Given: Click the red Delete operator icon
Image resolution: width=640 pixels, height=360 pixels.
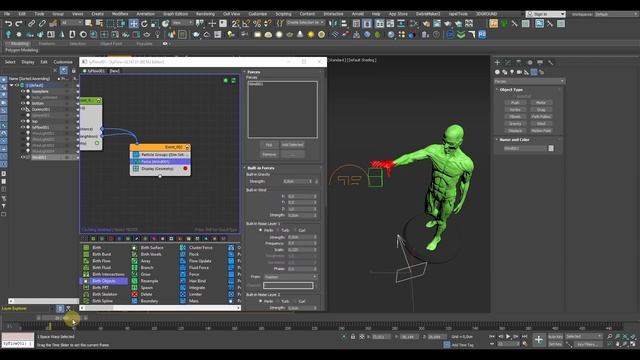Looking at the screenshot, I should (x=135, y=294).
